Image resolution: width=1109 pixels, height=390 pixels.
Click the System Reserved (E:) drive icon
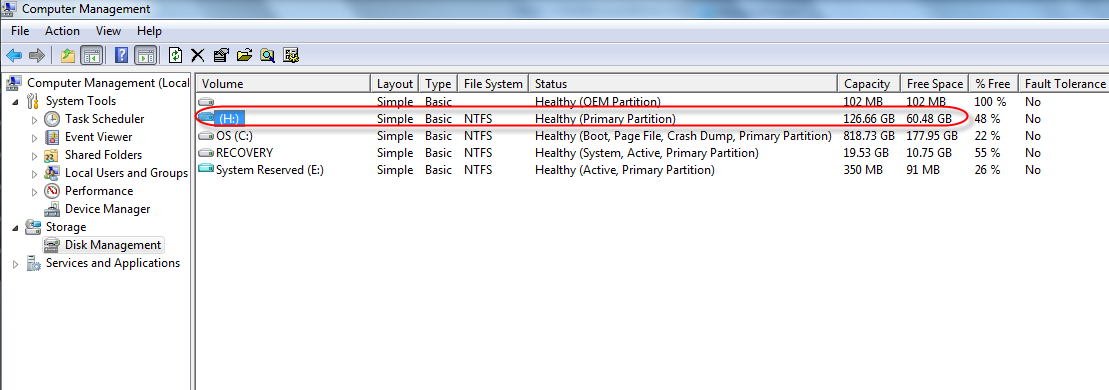tap(206, 169)
